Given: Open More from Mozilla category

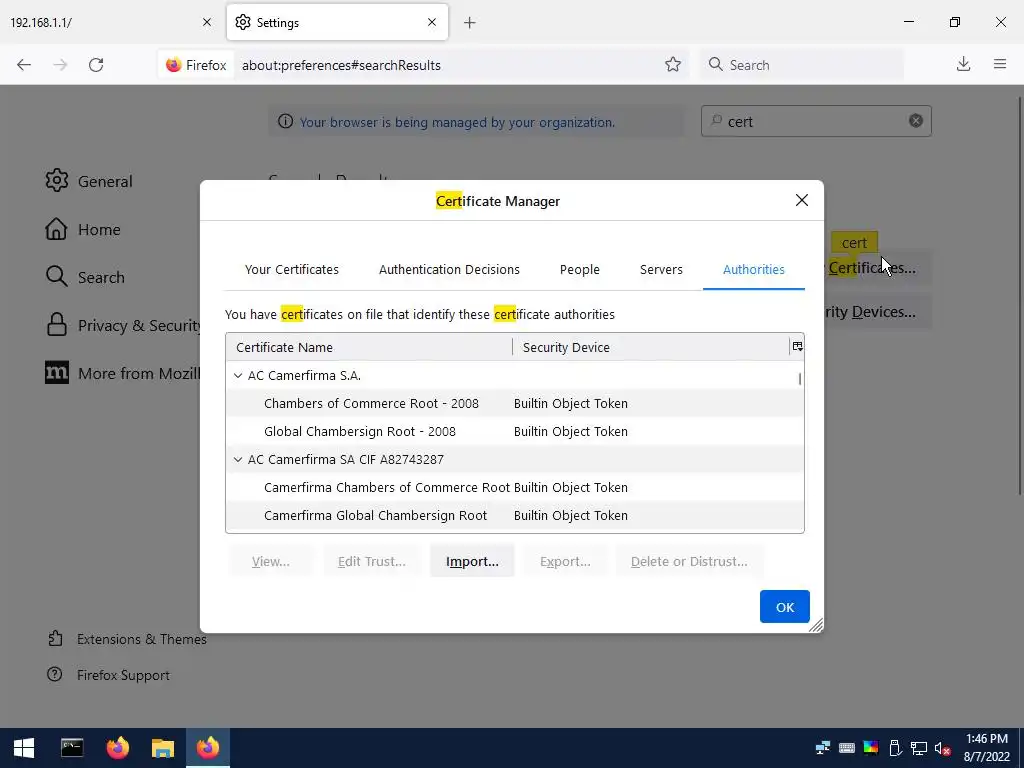Looking at the screenshot, I should [123, 373].
